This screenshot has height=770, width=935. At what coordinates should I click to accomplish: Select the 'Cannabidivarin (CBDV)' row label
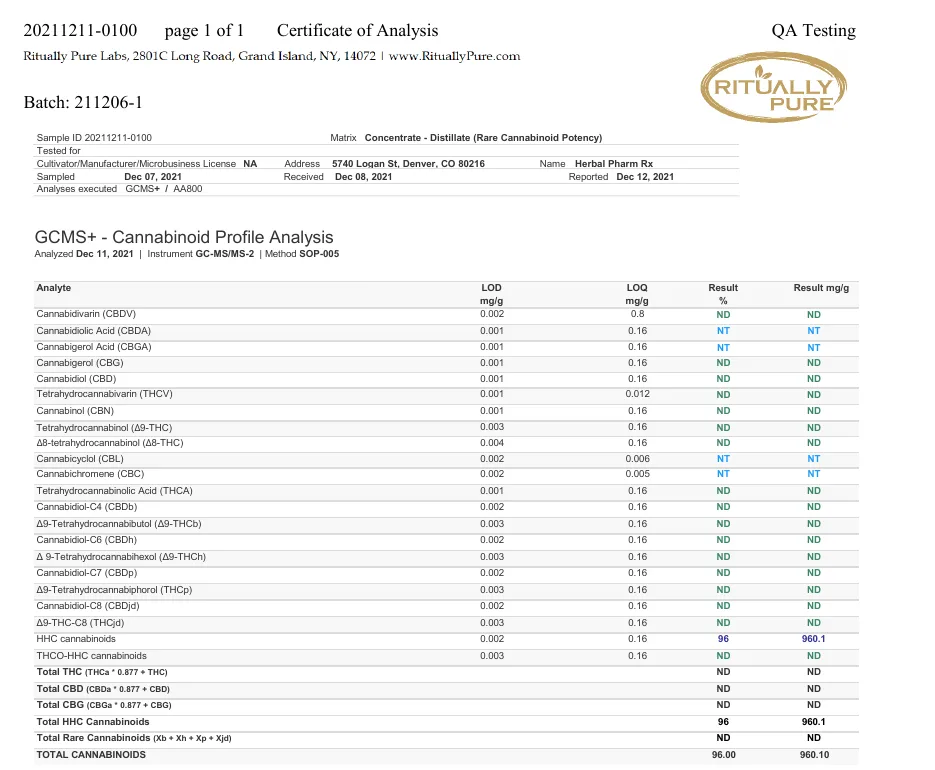[x=86, y=314]
